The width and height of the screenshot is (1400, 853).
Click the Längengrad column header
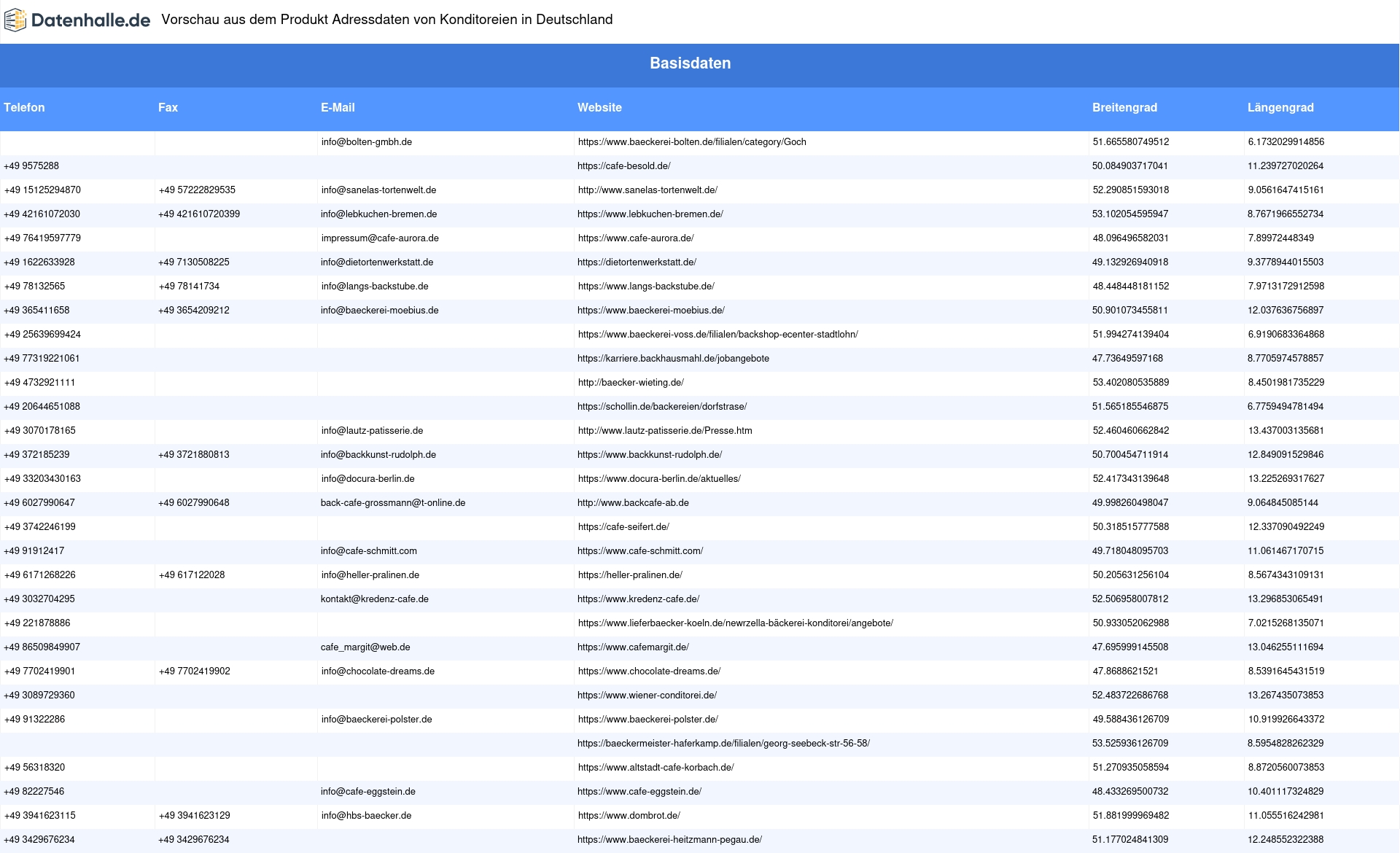pos(1280,107)
